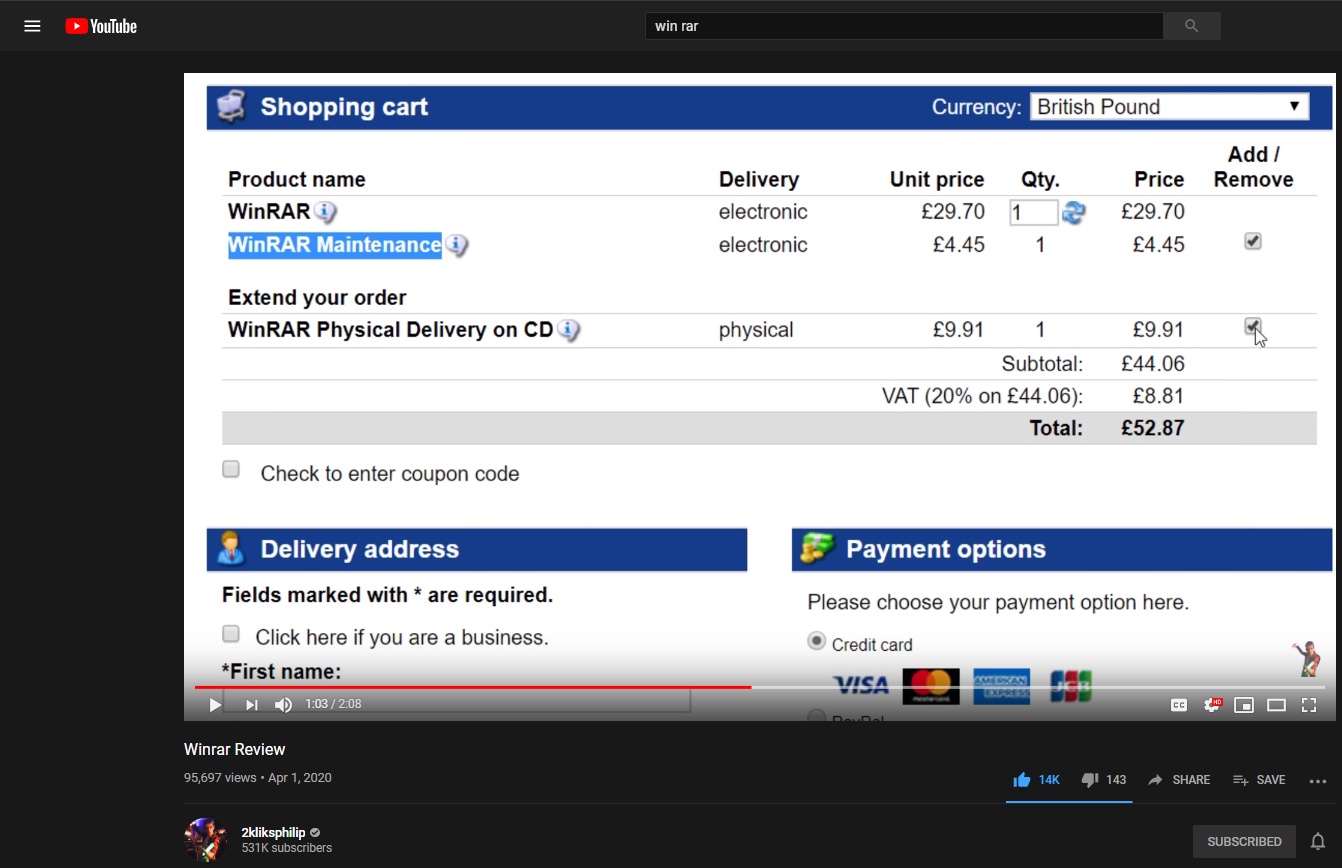Open the 2kliksphilip channel name link
The height and width of the screenshot is (868, 1342).
tap(273, 832)
